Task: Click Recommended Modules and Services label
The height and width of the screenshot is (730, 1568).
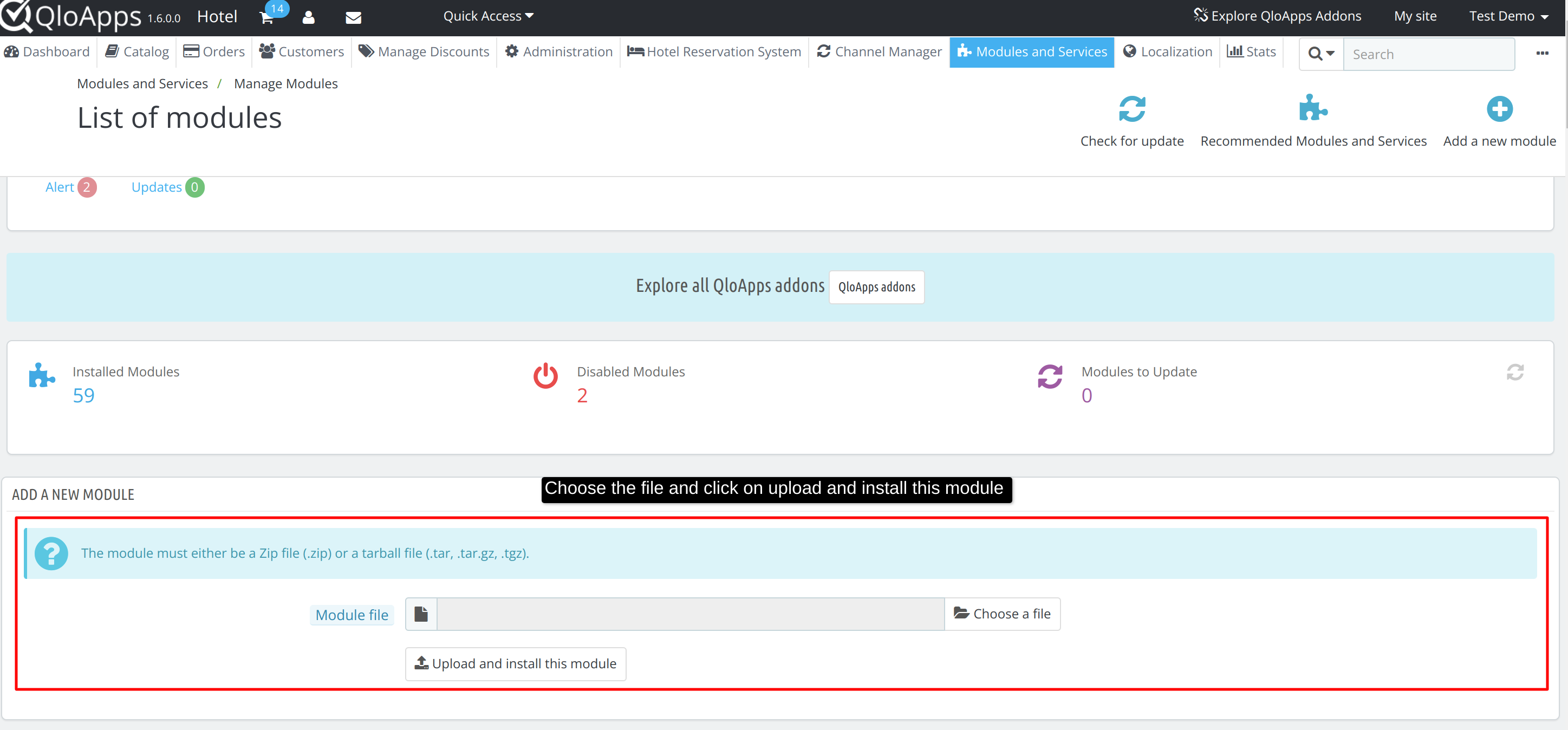Action: coord(1313,141)
